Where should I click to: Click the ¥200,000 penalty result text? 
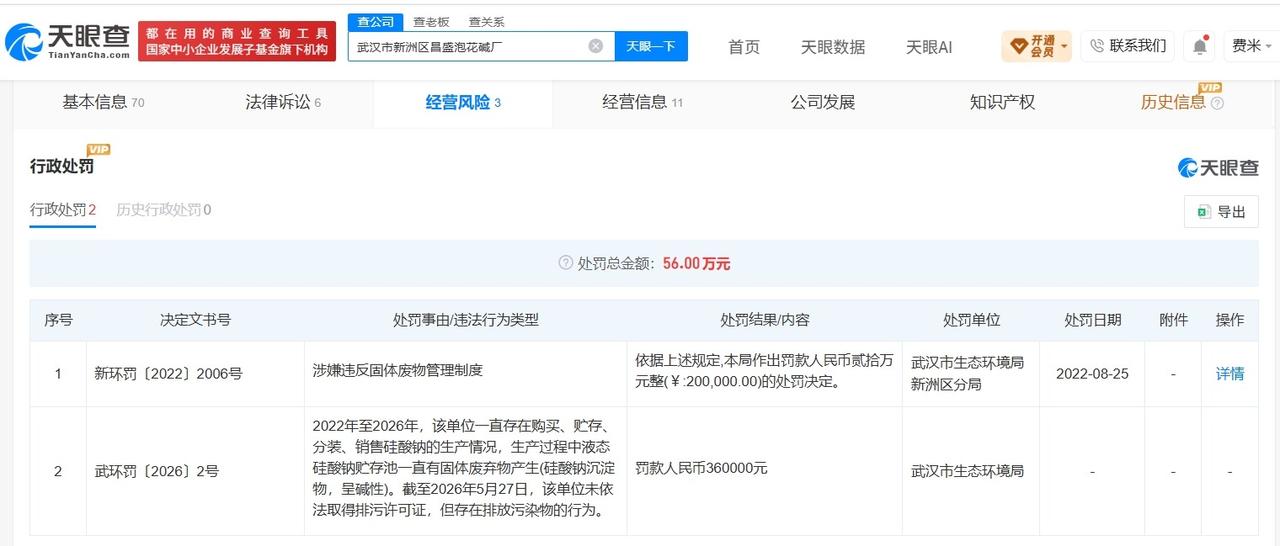click(764, 371)
